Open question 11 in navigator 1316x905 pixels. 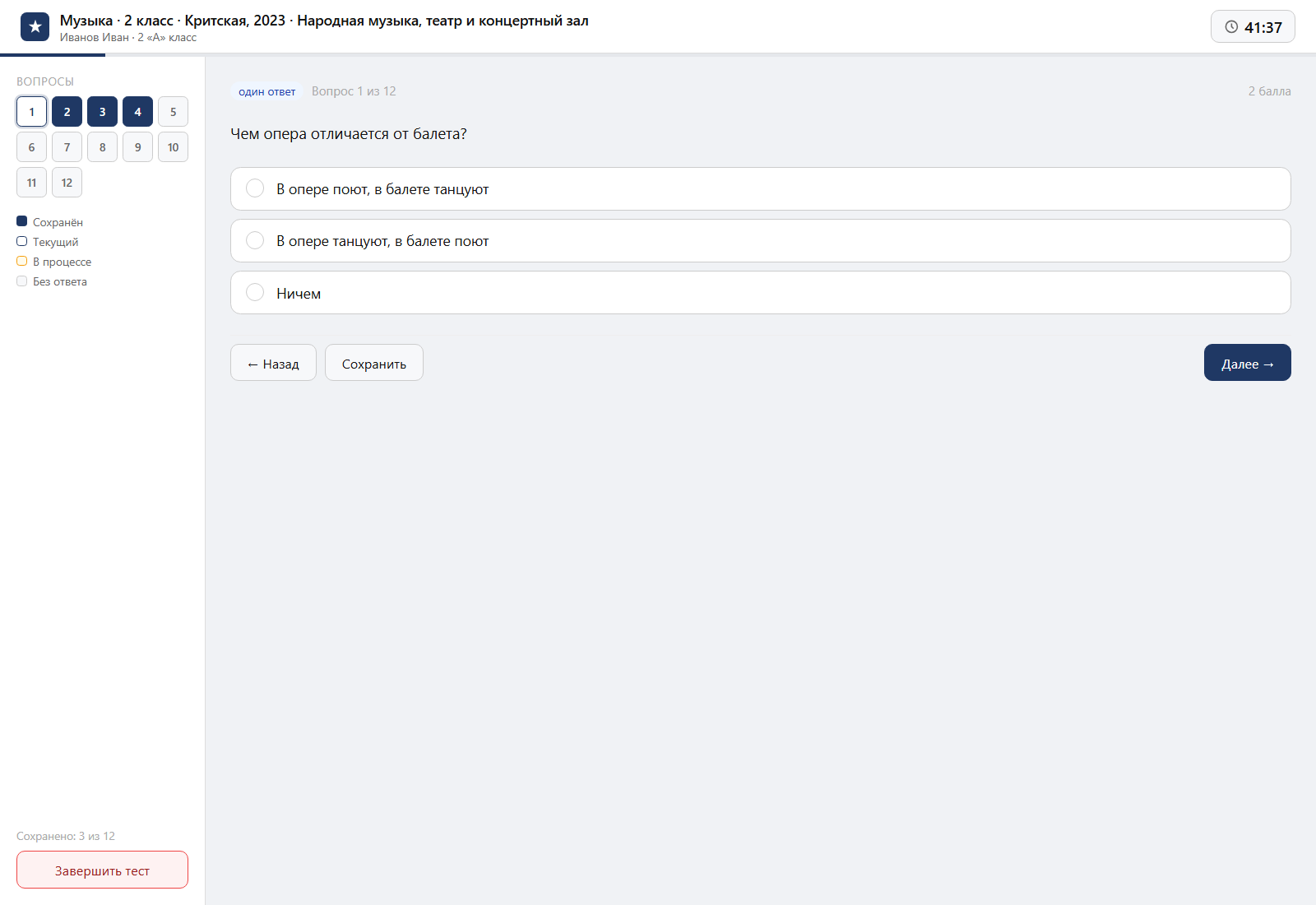click(31, 183)
